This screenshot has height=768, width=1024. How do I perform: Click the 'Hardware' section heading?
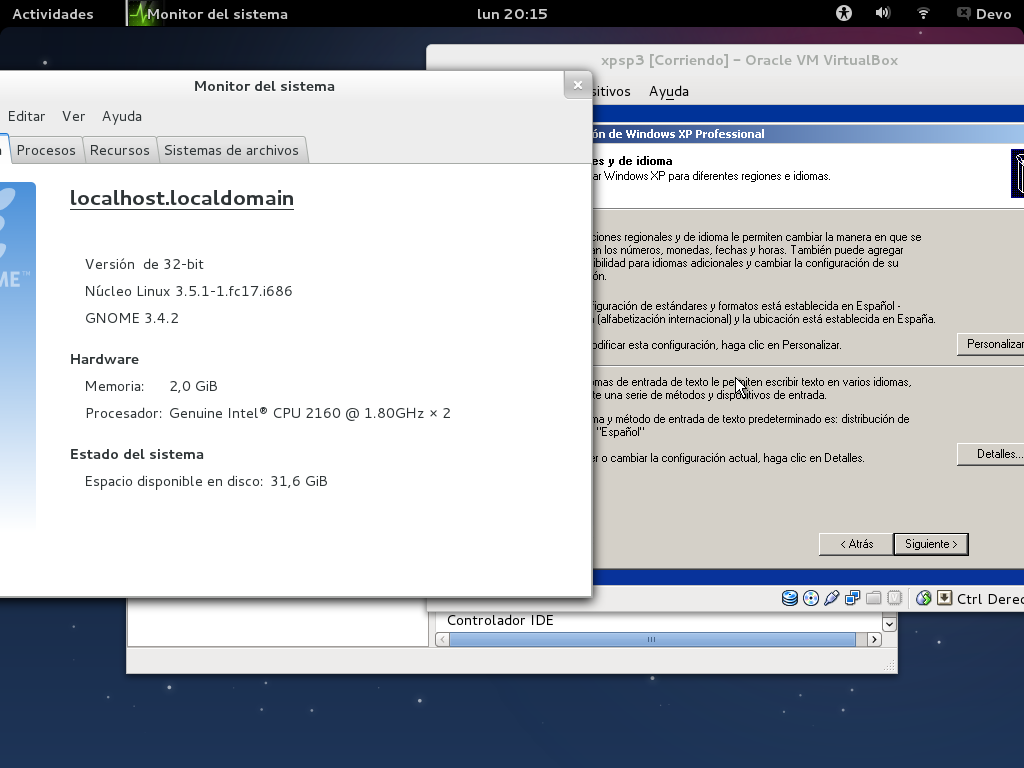(104, 359)
